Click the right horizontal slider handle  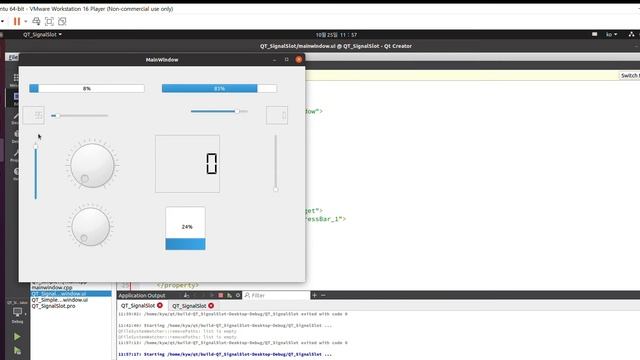(x=237, y=111)
